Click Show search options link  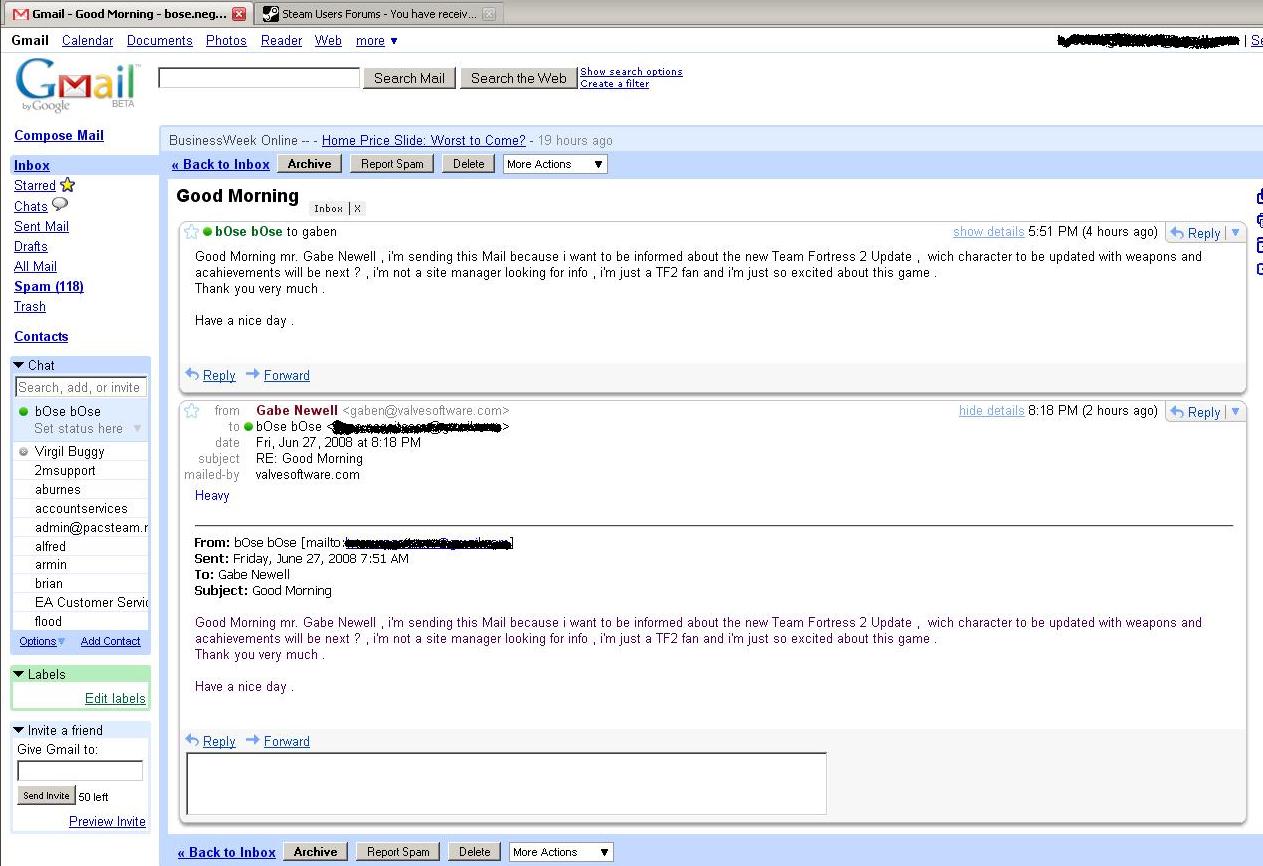click(x=631, y=72)
